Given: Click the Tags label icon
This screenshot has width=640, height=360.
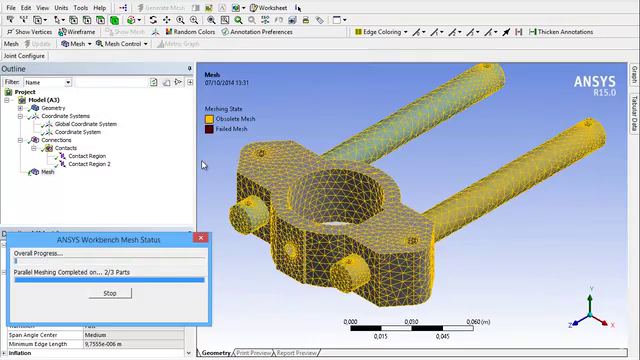Looking at the screenshot, I should point(319,20).
